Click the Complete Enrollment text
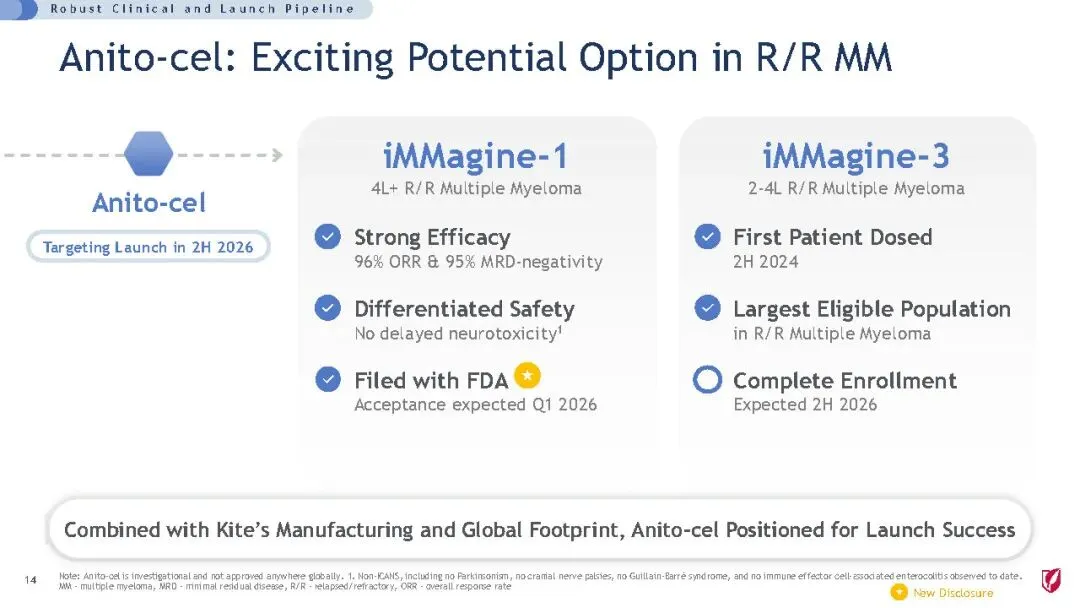The width and height of the screenshot is (1080, 608). (845, 381)
